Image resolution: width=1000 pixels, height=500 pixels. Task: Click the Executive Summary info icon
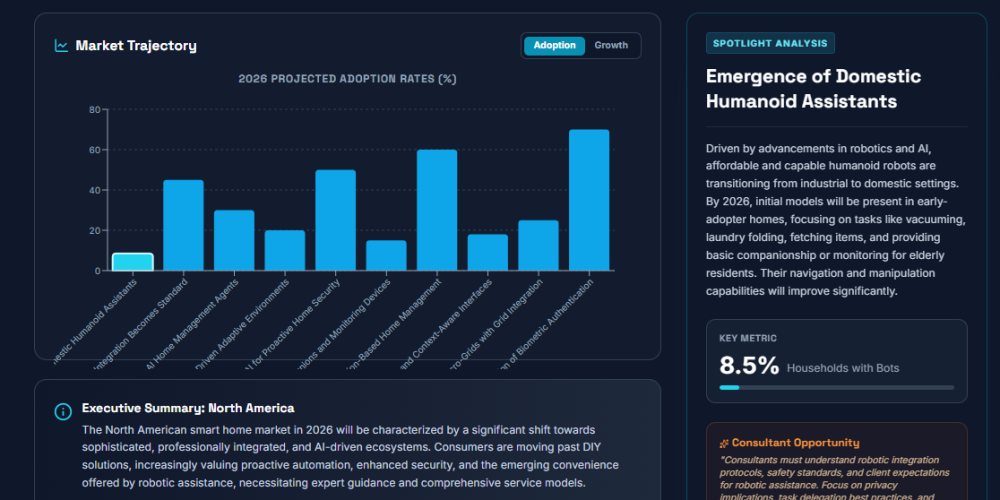tap(63, 411)
